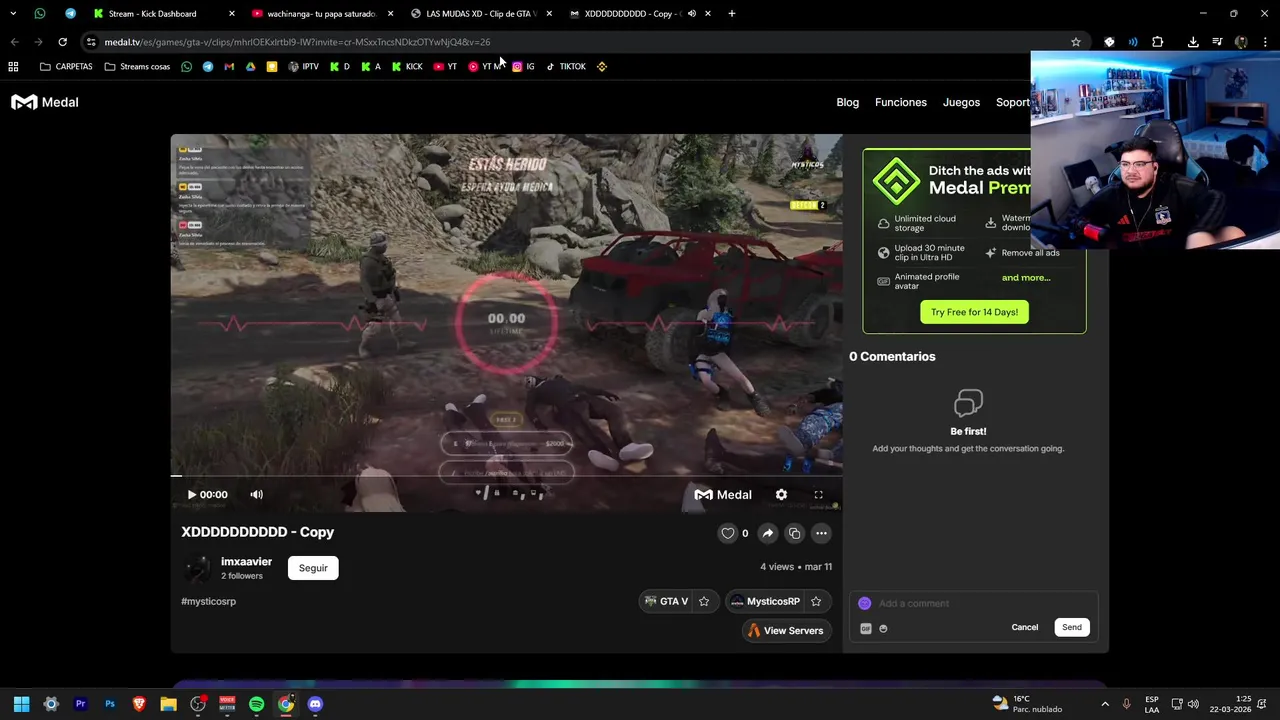
Task: Open Discord from taskbar
Action: coord(315,704)
